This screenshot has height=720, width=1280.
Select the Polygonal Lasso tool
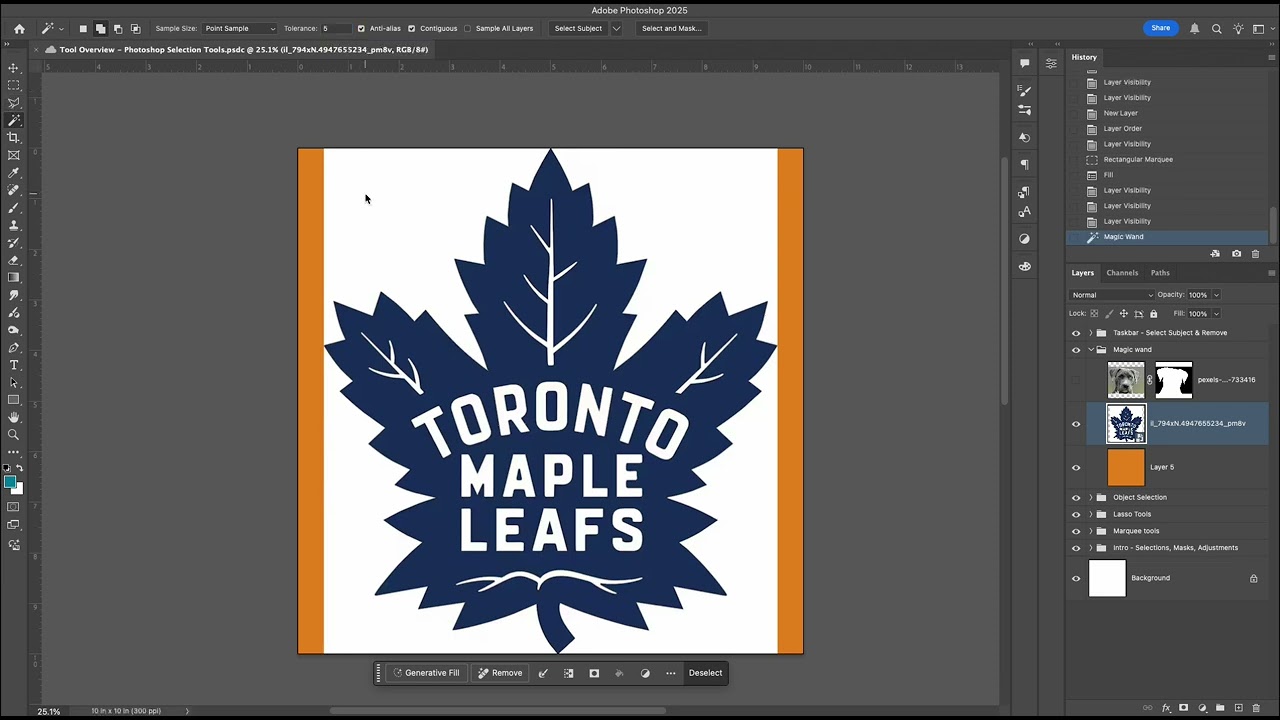click(x=14, y=103)
